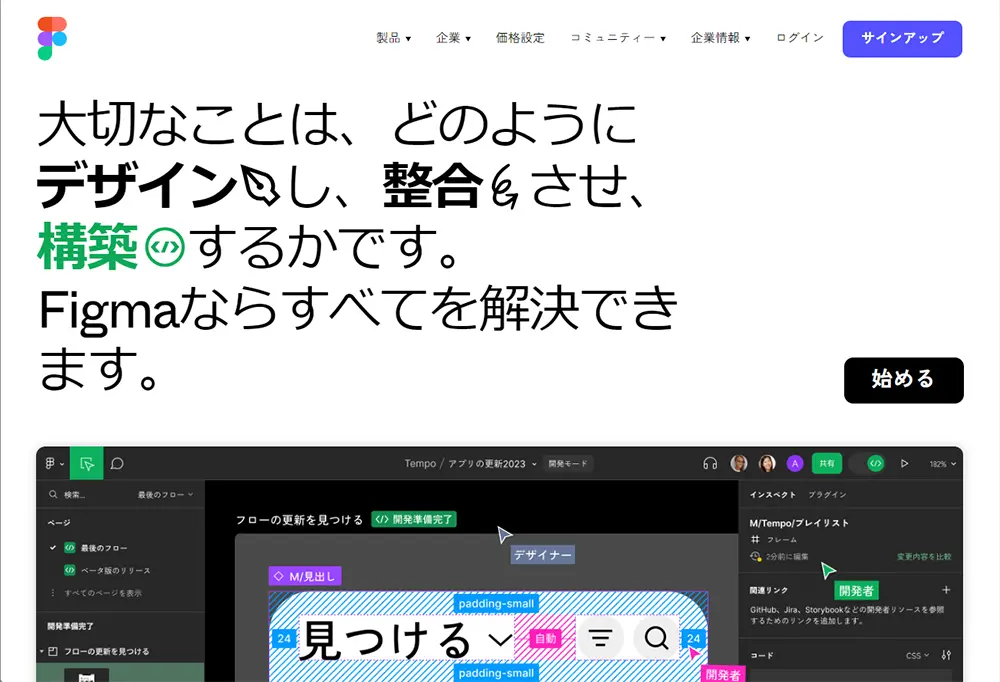Click the upper padding-small label
This screenshot has height=682, width=1000.
pyautogui.click(x=496, y=604)
